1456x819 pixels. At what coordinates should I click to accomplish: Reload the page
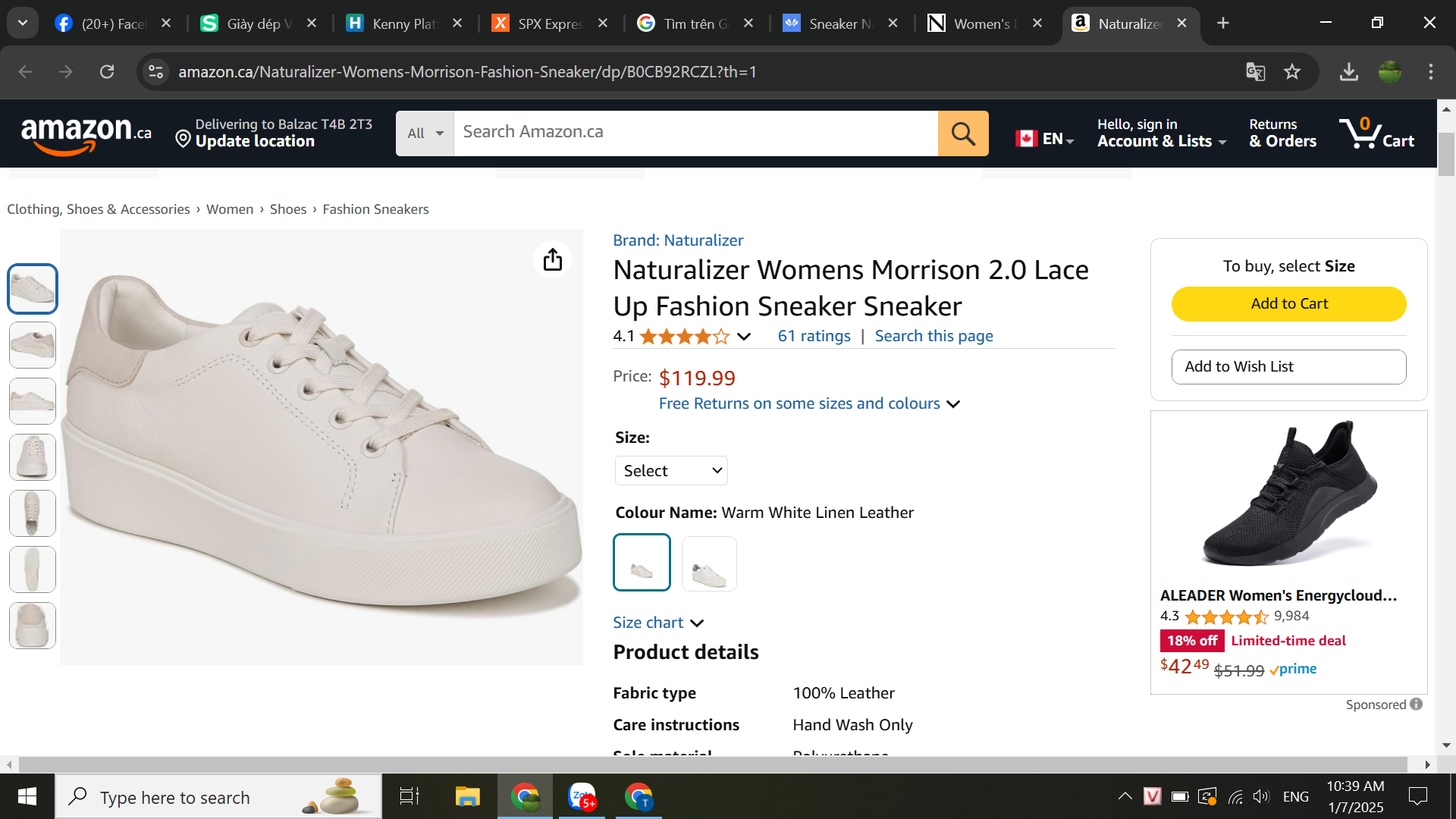[x=107, y=72]
